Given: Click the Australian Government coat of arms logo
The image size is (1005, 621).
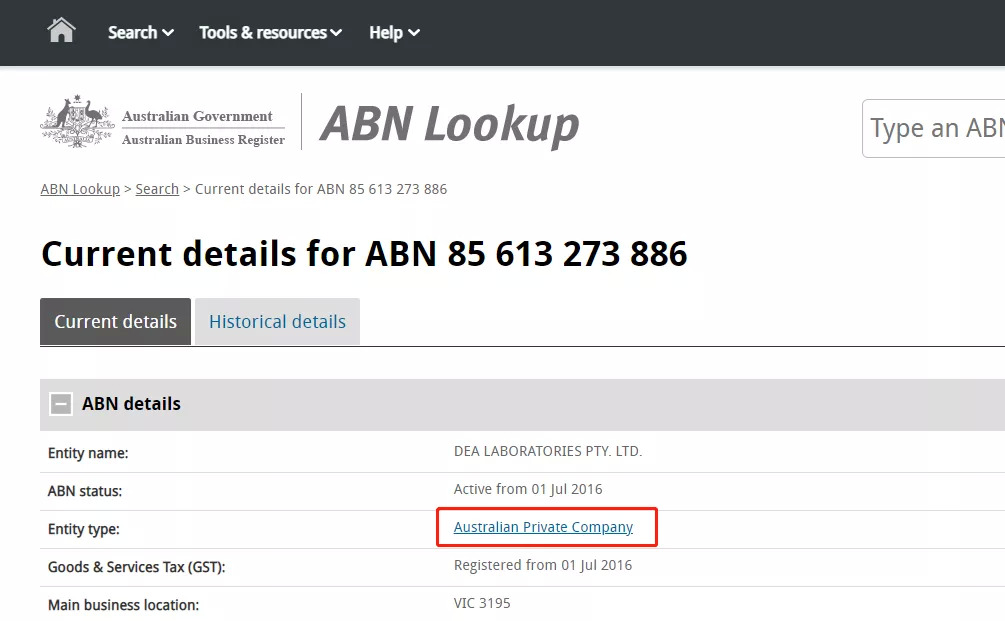Looking at the screenshot, I should [78, 123].
